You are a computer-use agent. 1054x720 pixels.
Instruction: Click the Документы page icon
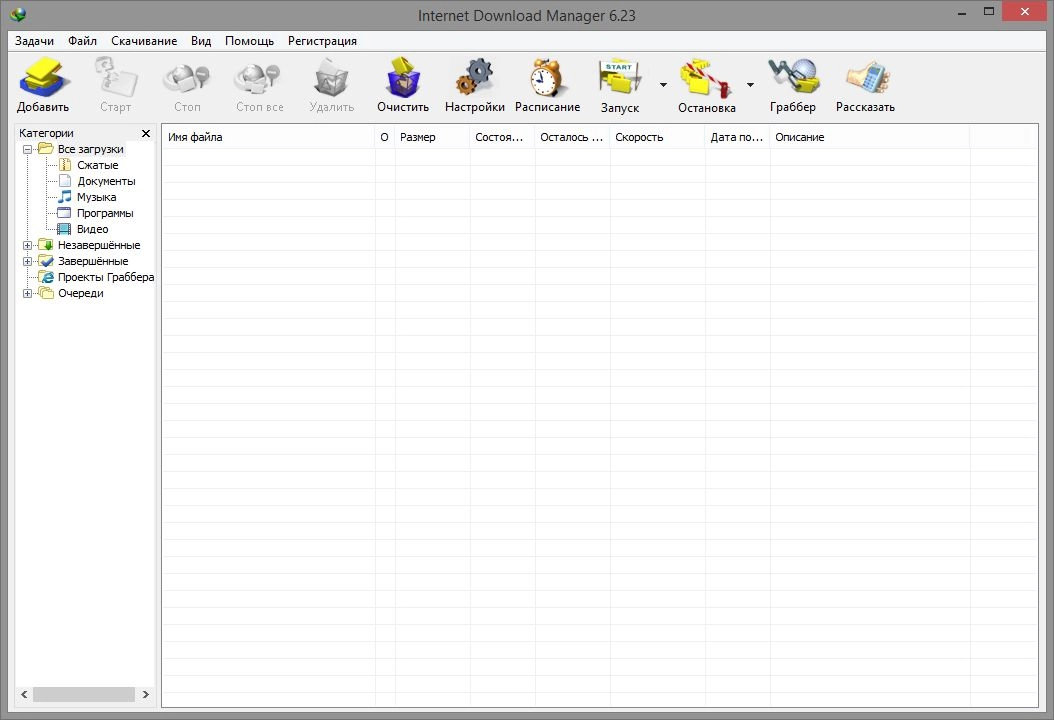[x=65, y=181]
